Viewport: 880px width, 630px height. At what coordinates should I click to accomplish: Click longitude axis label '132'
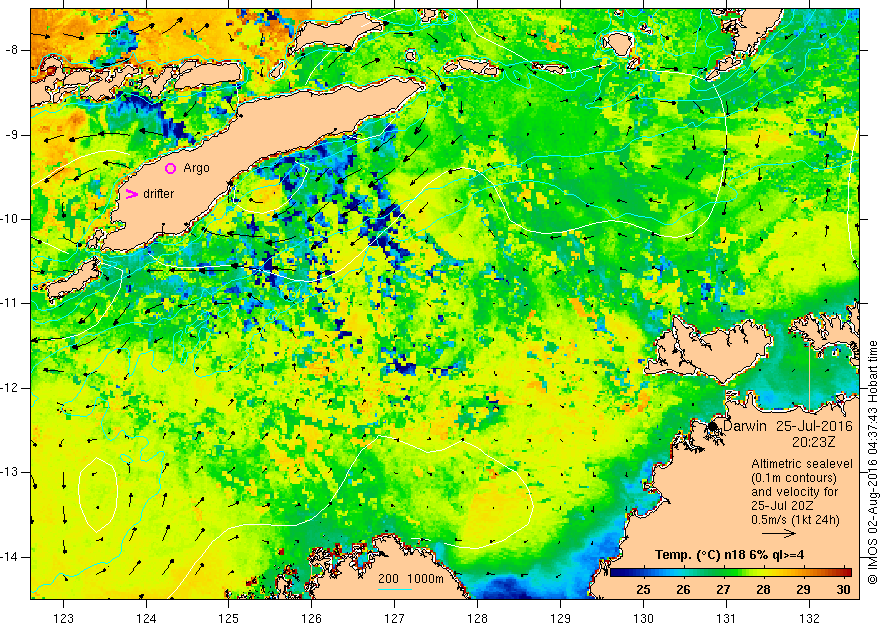809,618
